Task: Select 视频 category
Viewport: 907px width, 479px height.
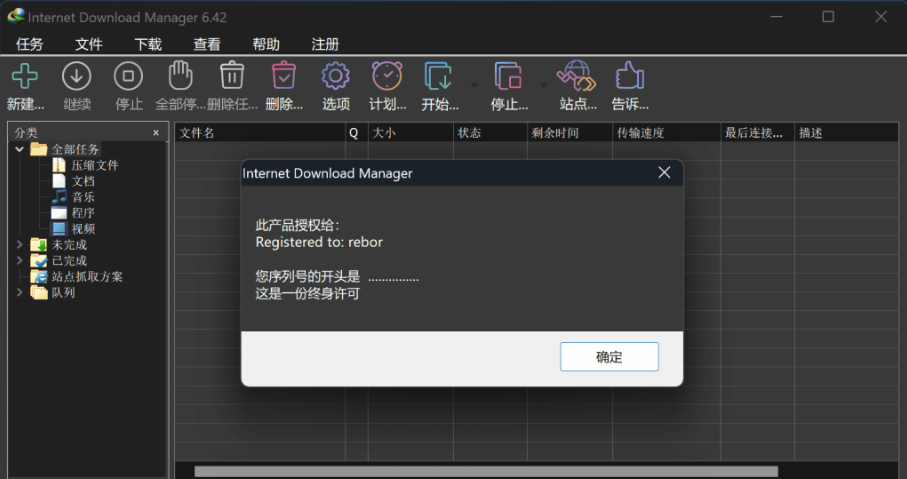Action: (83, 229)
